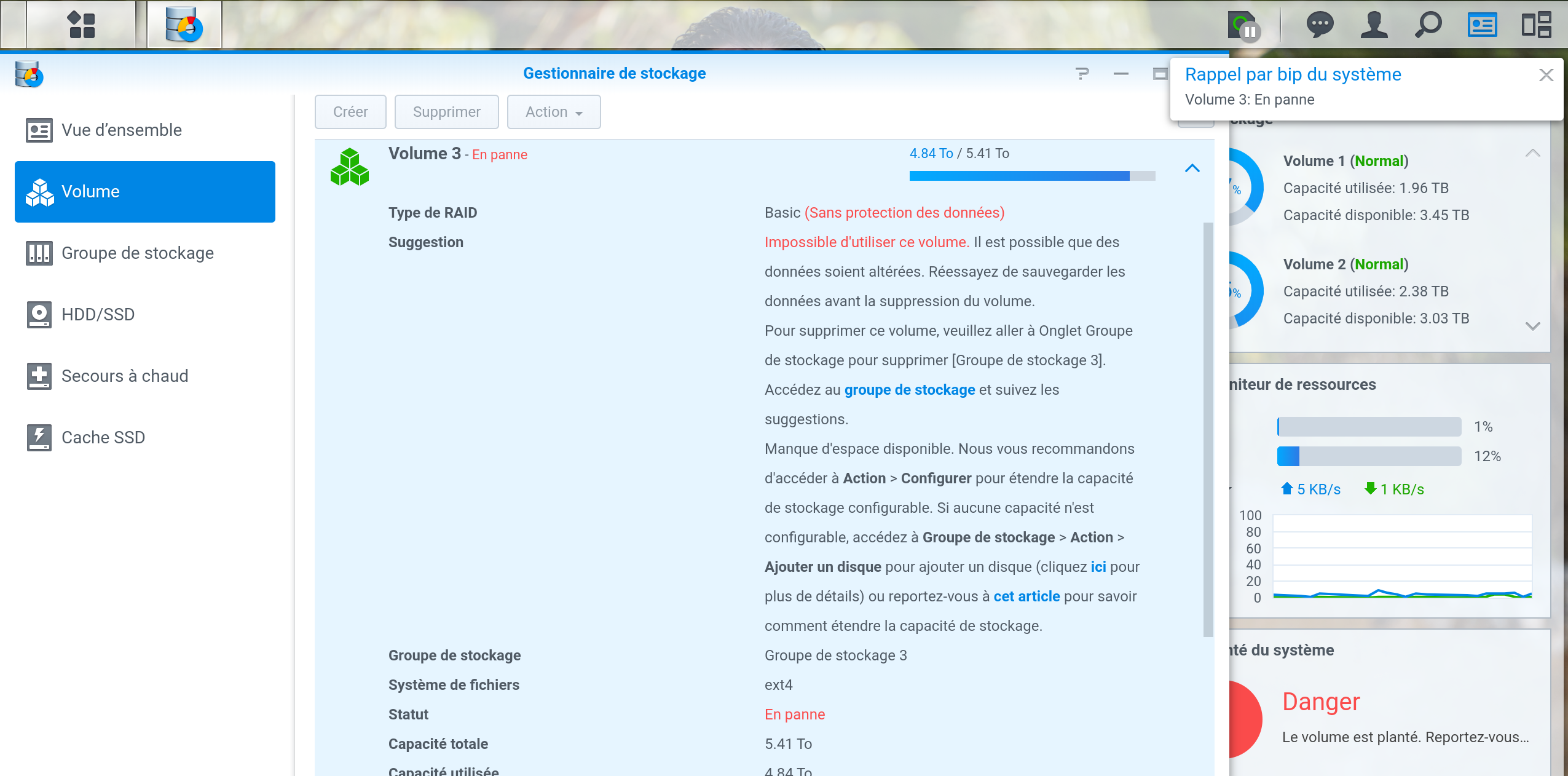This screenshot has height=776, width=1568.
Task: Click the network activity line graph
Action: 1403,556
